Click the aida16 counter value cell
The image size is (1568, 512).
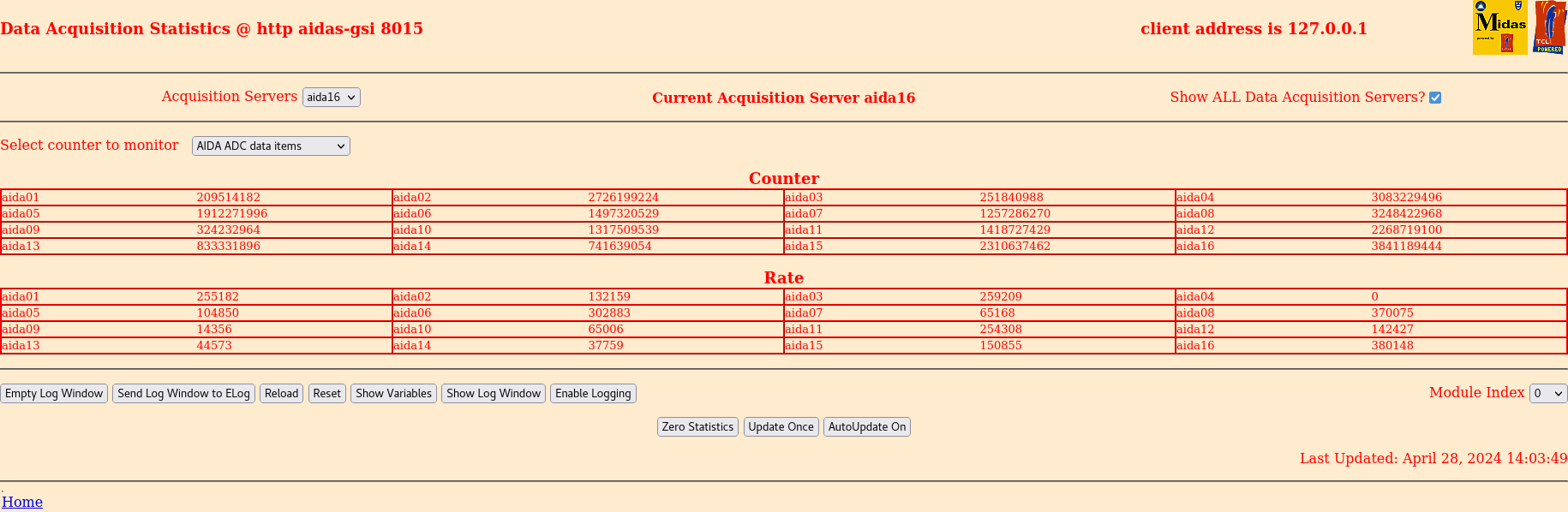click(1406, 247)
